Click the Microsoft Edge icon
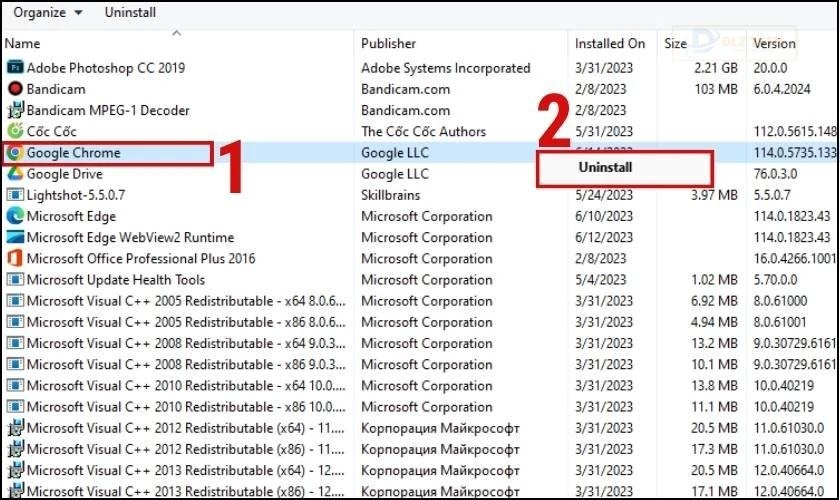840x500 pixels. coord(15,216)
